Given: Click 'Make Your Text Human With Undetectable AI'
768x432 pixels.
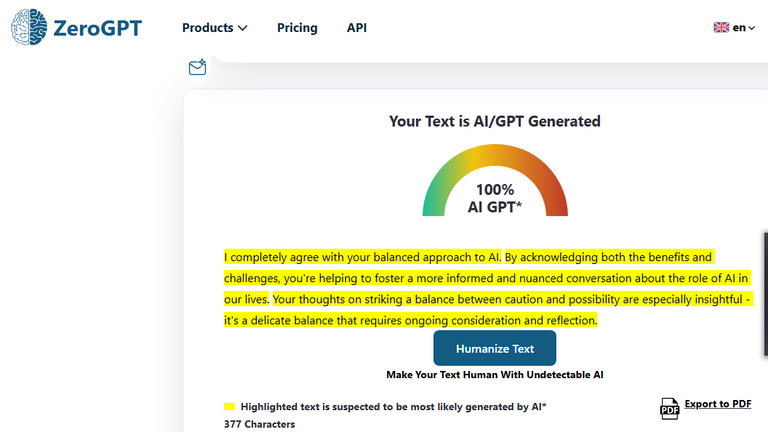Looking at the screenshot, I should (x=495, y=375).
